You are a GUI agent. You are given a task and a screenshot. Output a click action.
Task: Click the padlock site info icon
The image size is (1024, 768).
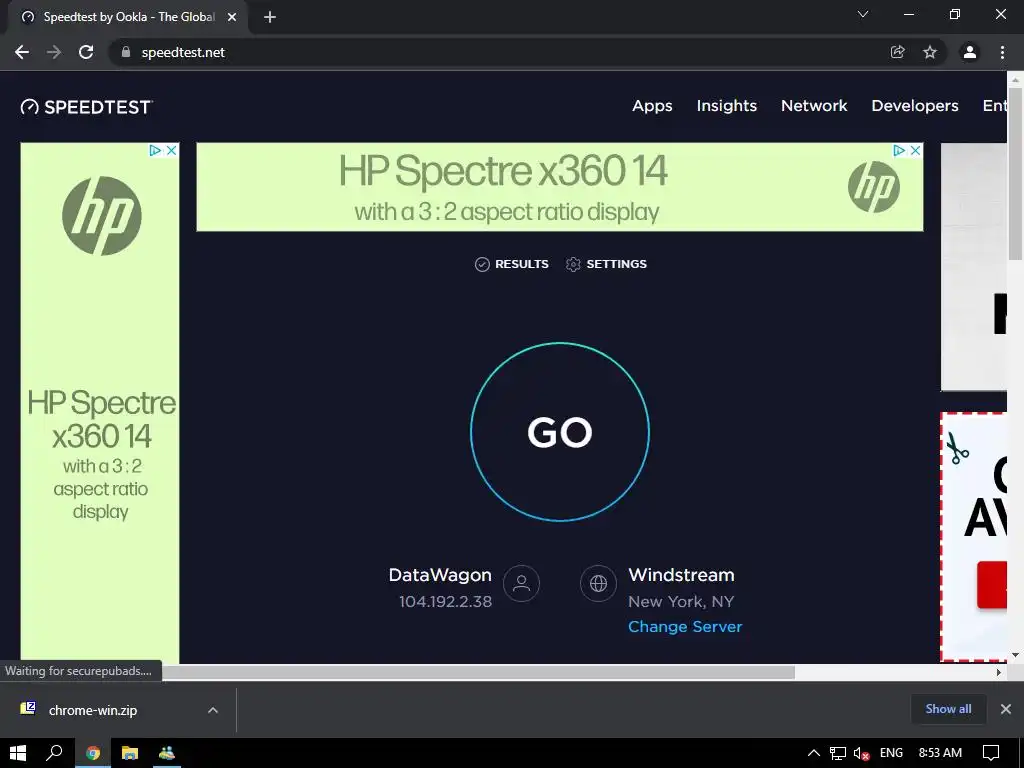coord(126,52)
